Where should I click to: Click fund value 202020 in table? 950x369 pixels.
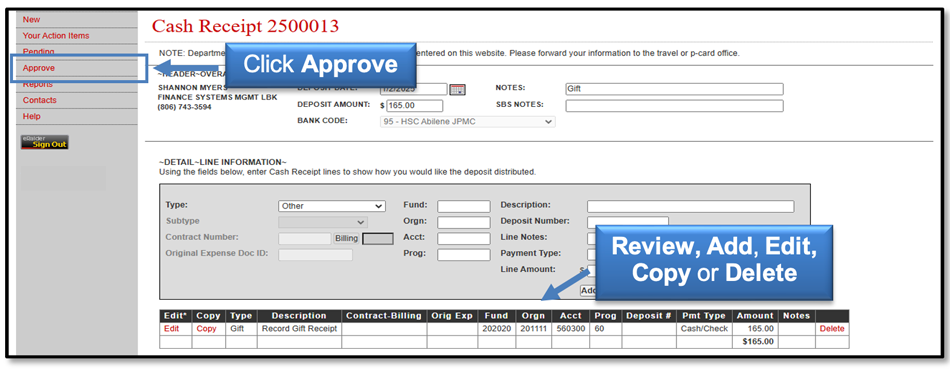pos(496,328)
